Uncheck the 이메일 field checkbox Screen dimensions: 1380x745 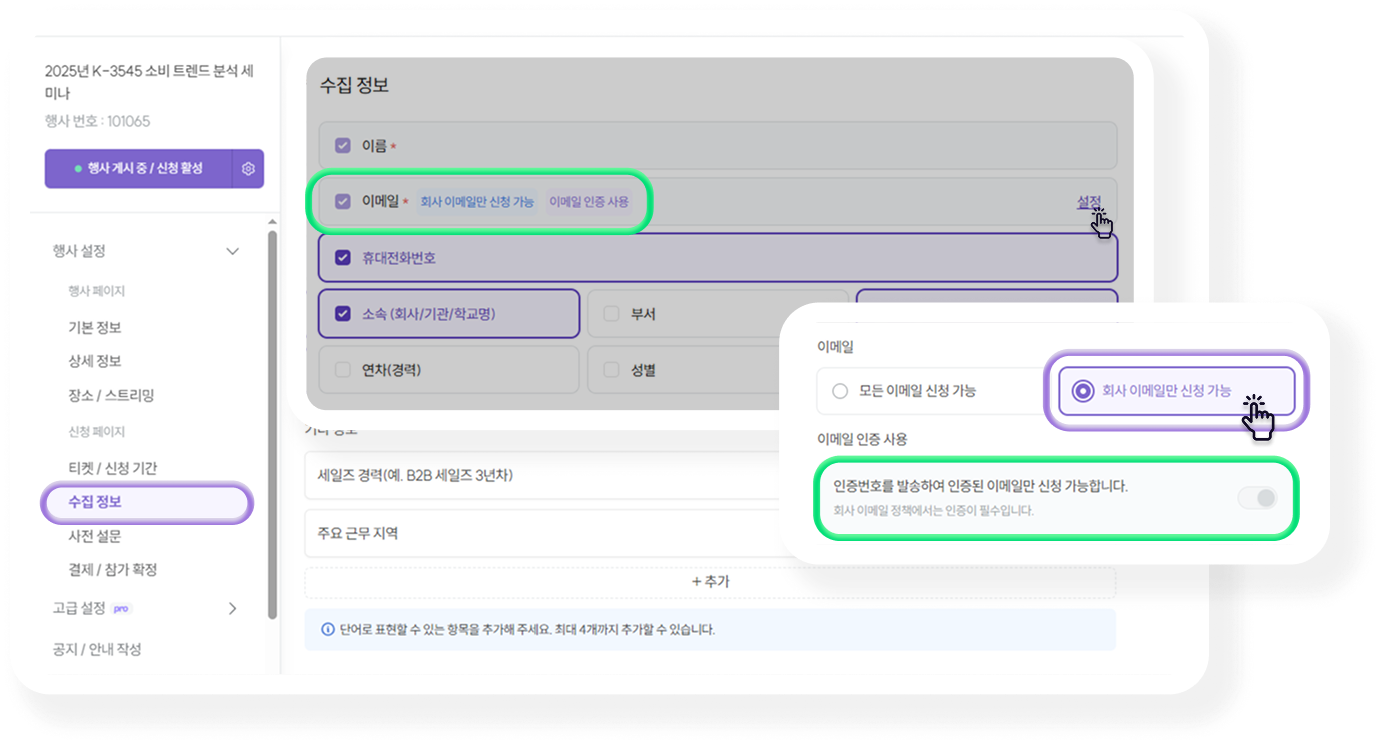tap(343, 202)
